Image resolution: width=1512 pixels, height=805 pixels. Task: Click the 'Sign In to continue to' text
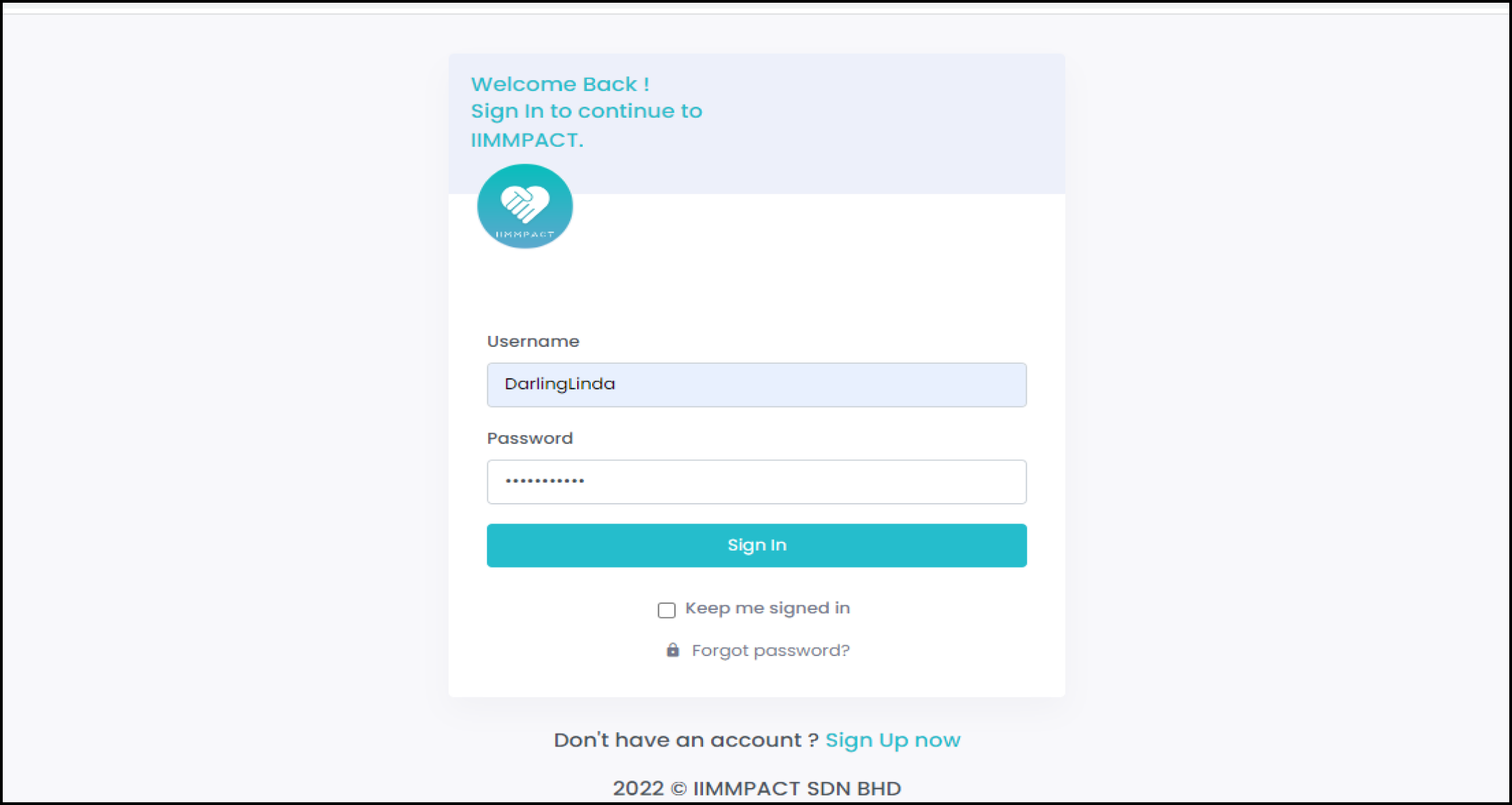click(x=587, y=112)
